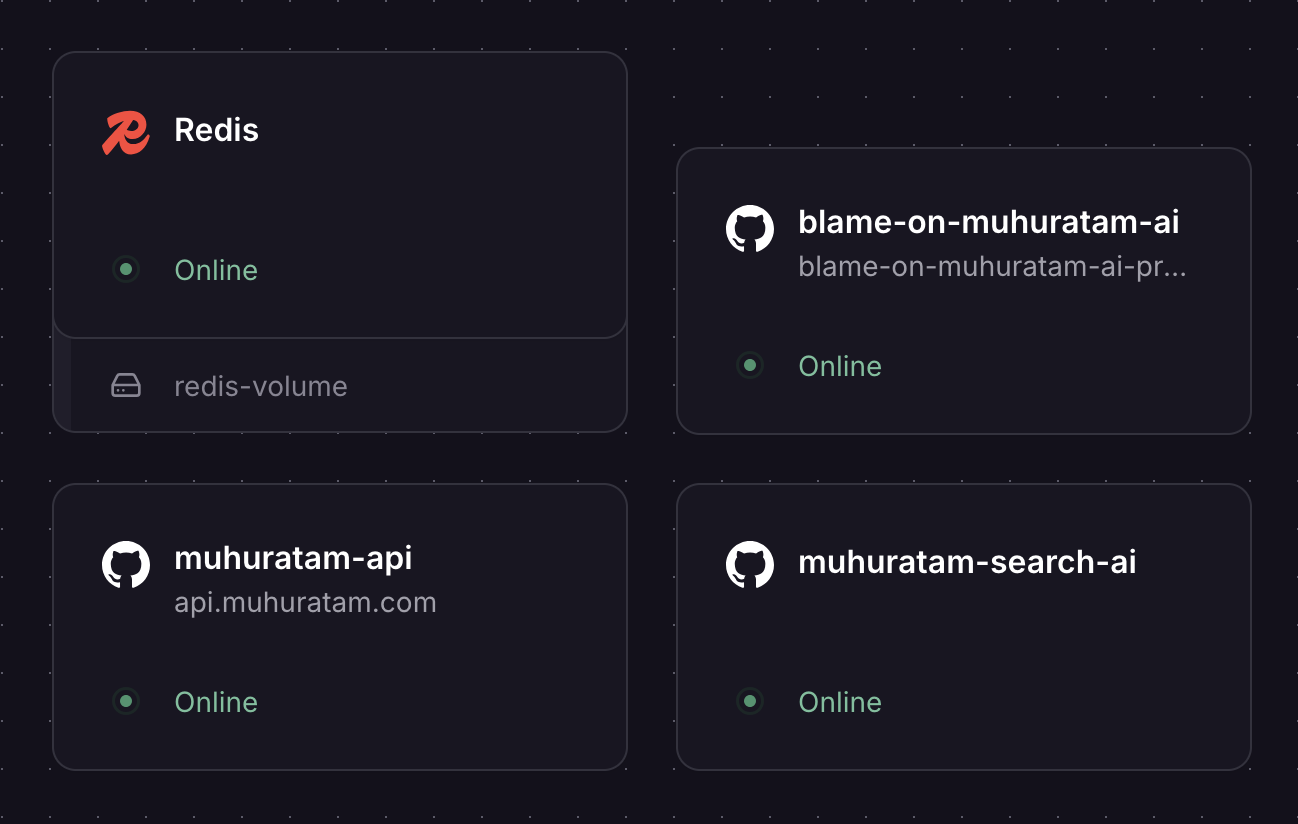Click the status dot on muhuratam-api card

pyautogui.click(x=126, y=701)
